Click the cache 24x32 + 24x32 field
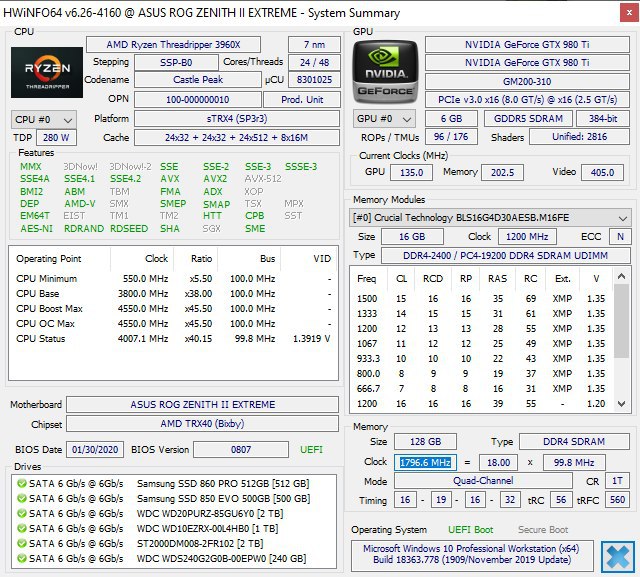 (x=237, y=138)
